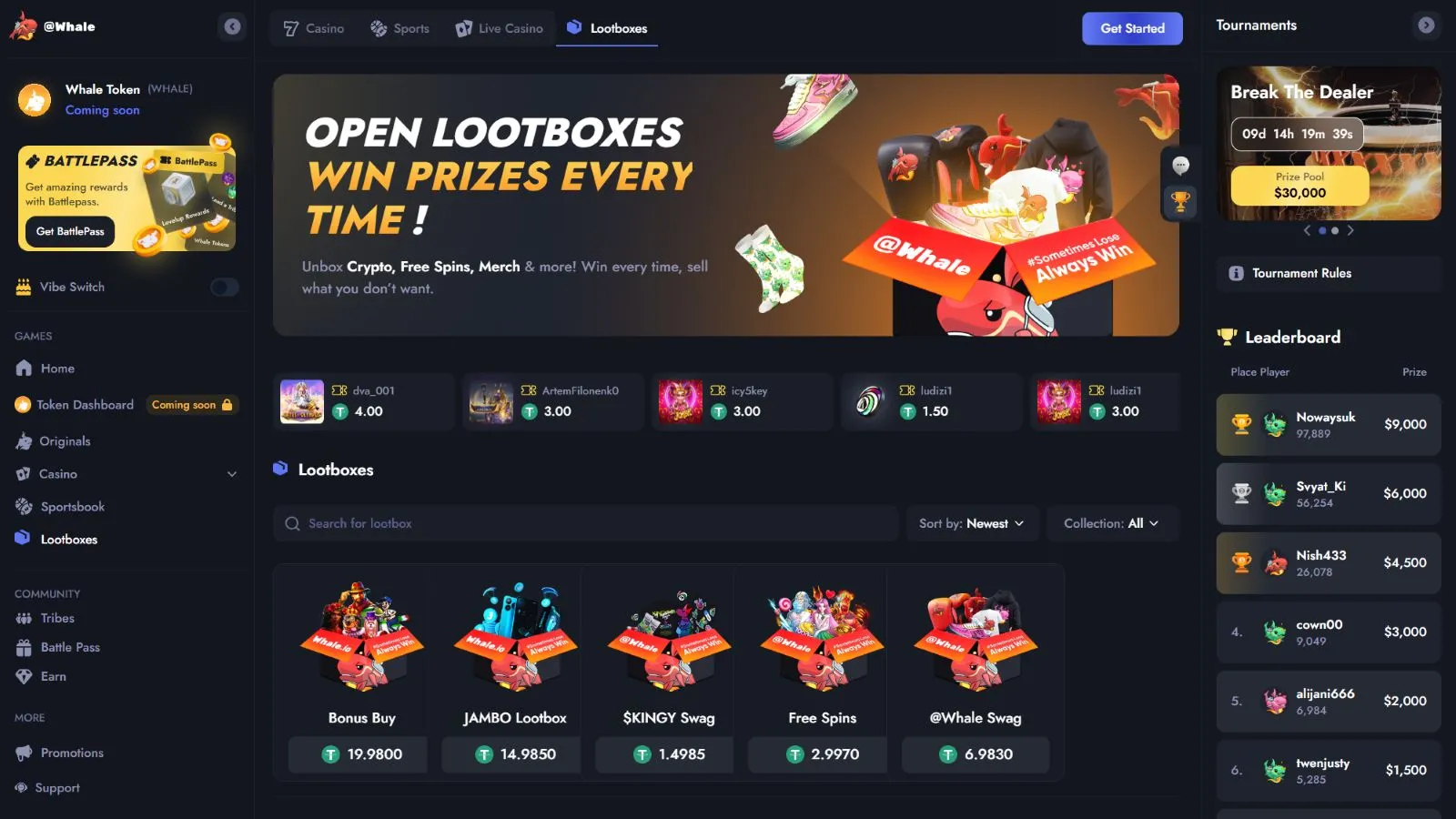Open Tournament Rules

1329,273
